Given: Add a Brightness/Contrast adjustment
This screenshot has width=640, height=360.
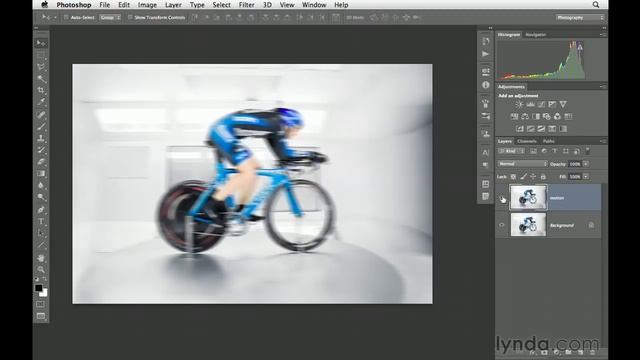Looking at the screenshot, I should tap(519, 104).
